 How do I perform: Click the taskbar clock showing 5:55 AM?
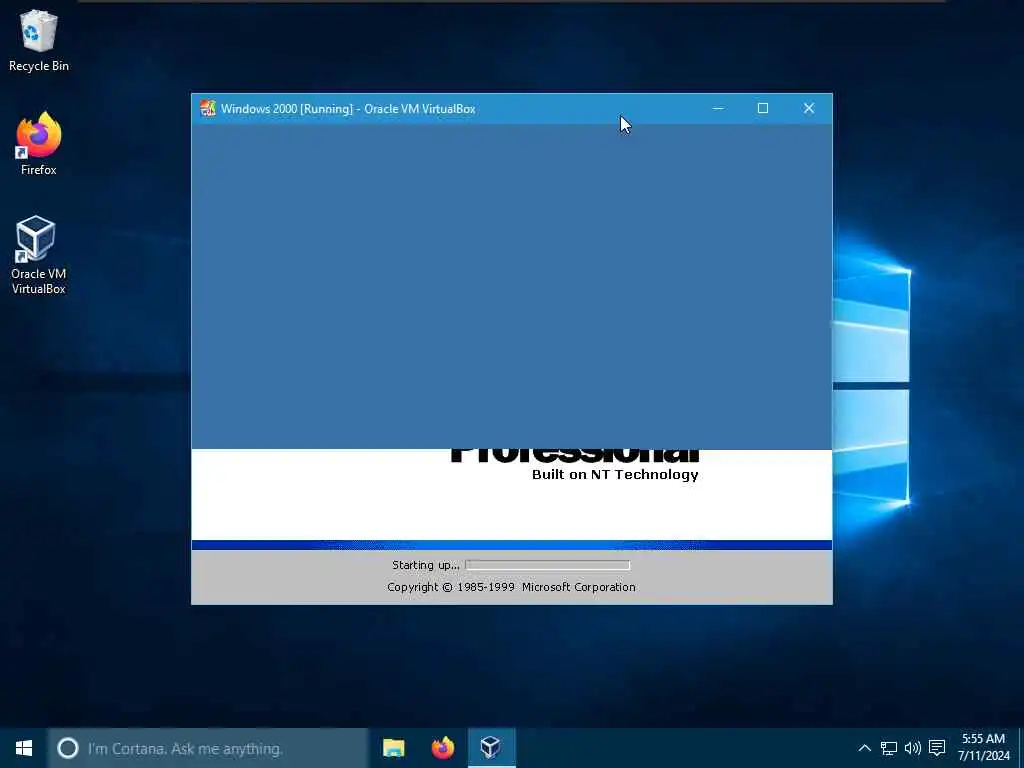tap(984, 748)
